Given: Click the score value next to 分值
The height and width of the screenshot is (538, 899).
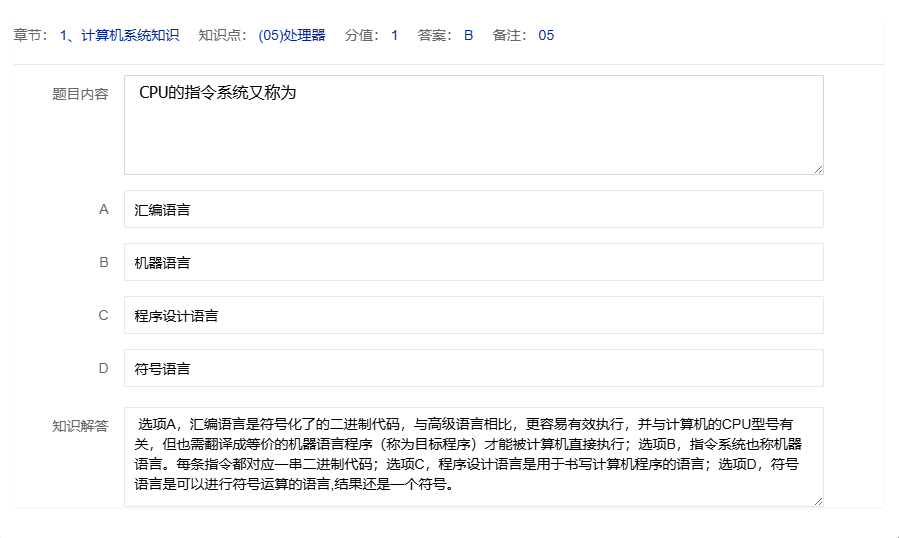Looking at the screenshot, I should click(394, 35).
